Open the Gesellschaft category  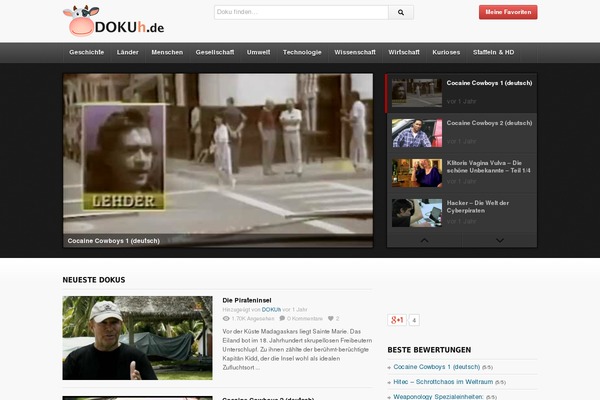[x=215, y=52]
